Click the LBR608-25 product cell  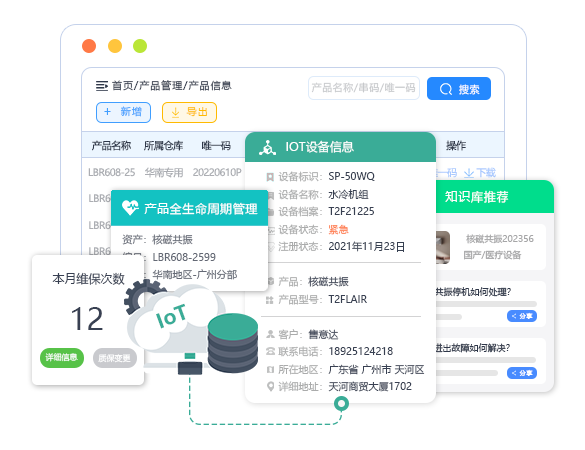(x=112, y=172)
